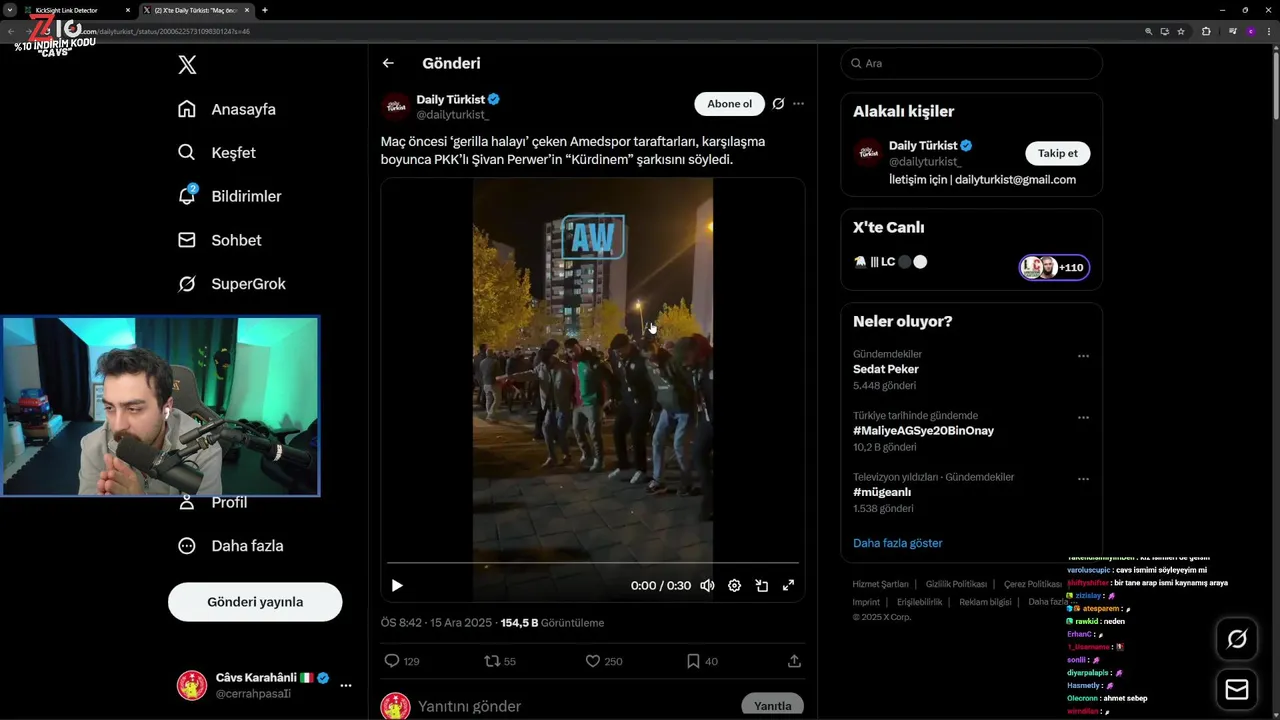This screenshot has height=720, width=1280.
Task: Expand Daha fazla menu
Action: pos(230,546)
